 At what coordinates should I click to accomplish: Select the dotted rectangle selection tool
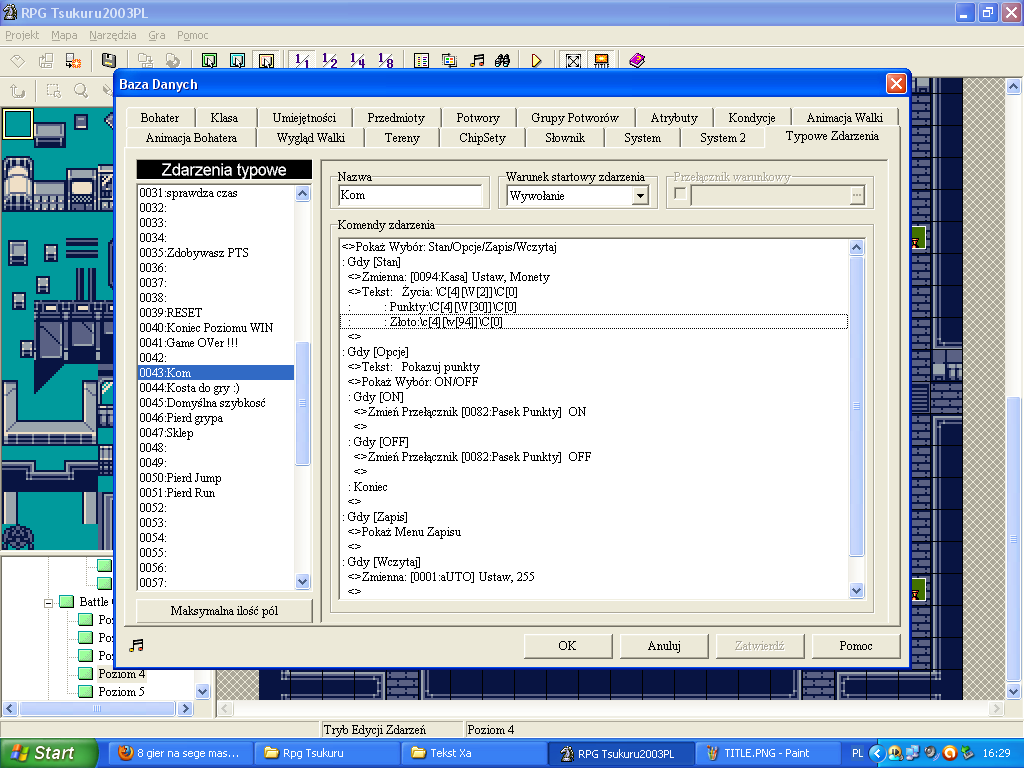[53, 91]
